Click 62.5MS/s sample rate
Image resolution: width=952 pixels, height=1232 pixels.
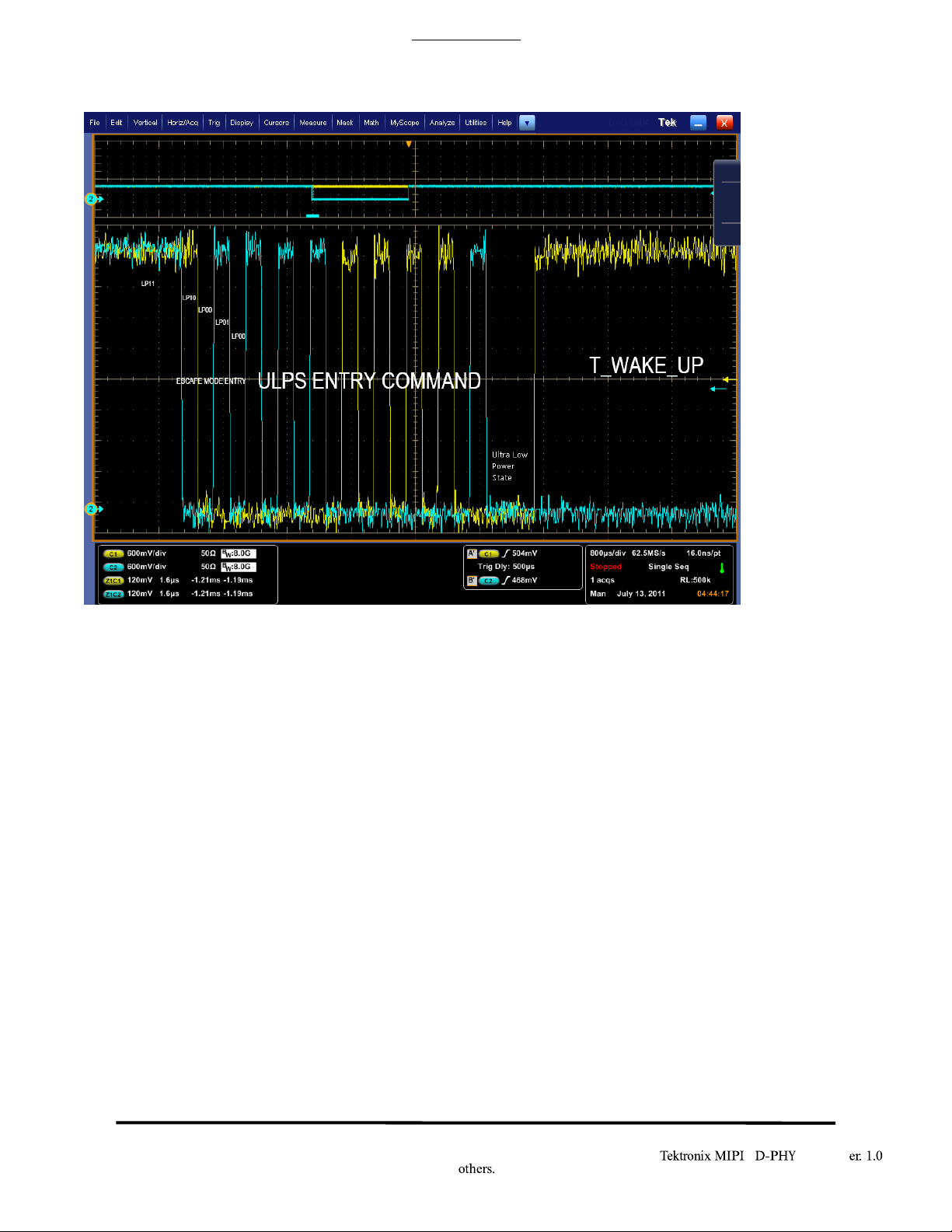click(x=649, y=553)
